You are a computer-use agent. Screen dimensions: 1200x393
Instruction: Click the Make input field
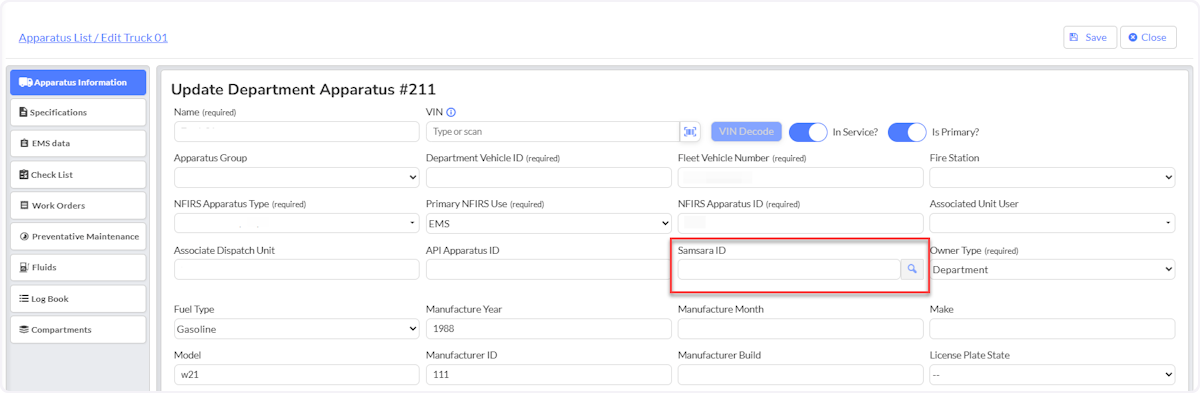tap(1052, 328)
